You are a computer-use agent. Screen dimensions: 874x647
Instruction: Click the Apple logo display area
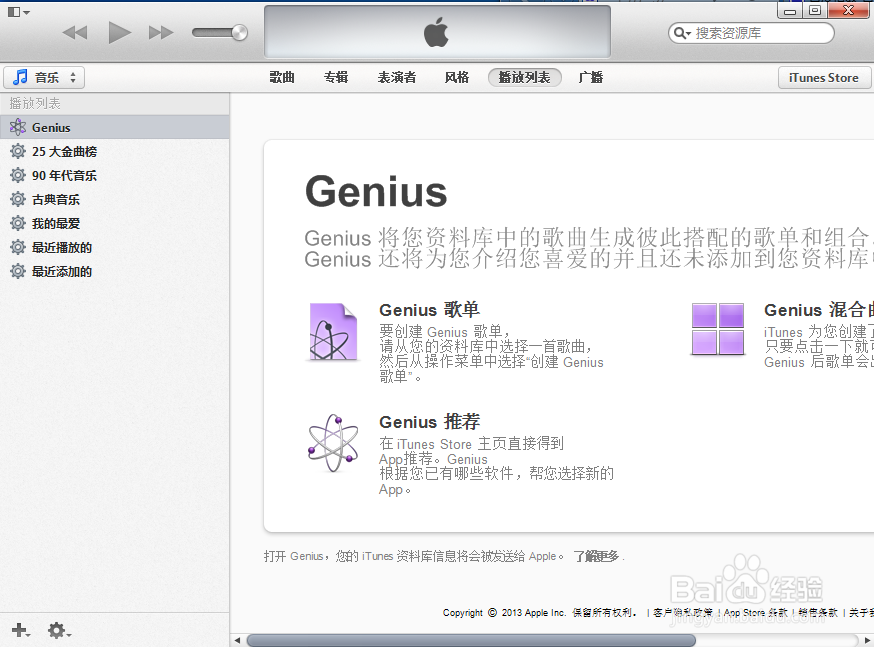[437, 32]
